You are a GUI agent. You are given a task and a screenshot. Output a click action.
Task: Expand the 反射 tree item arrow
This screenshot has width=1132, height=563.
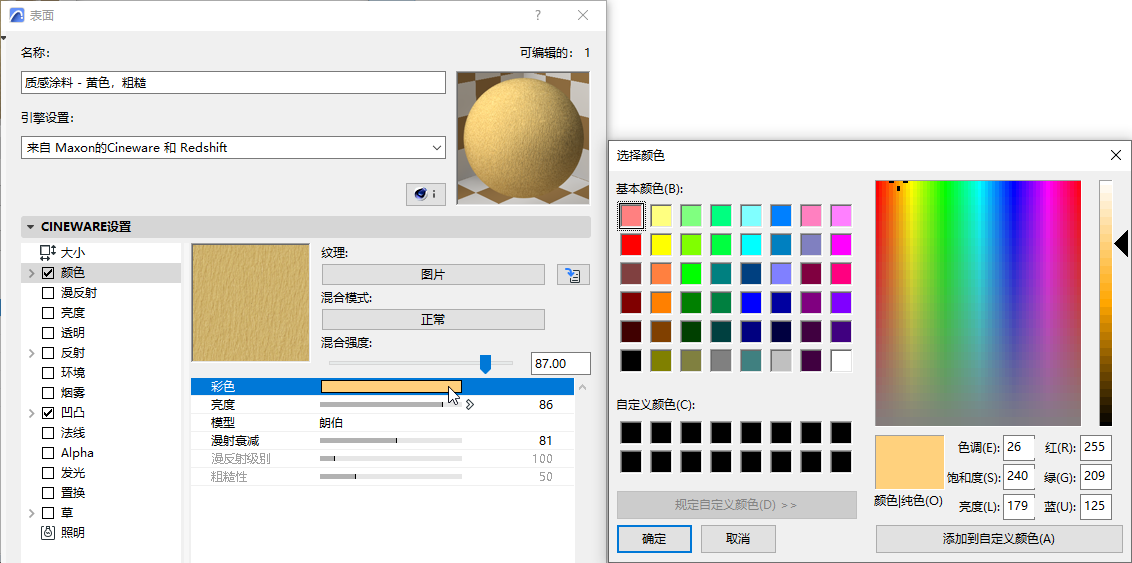tap(31, 353)
